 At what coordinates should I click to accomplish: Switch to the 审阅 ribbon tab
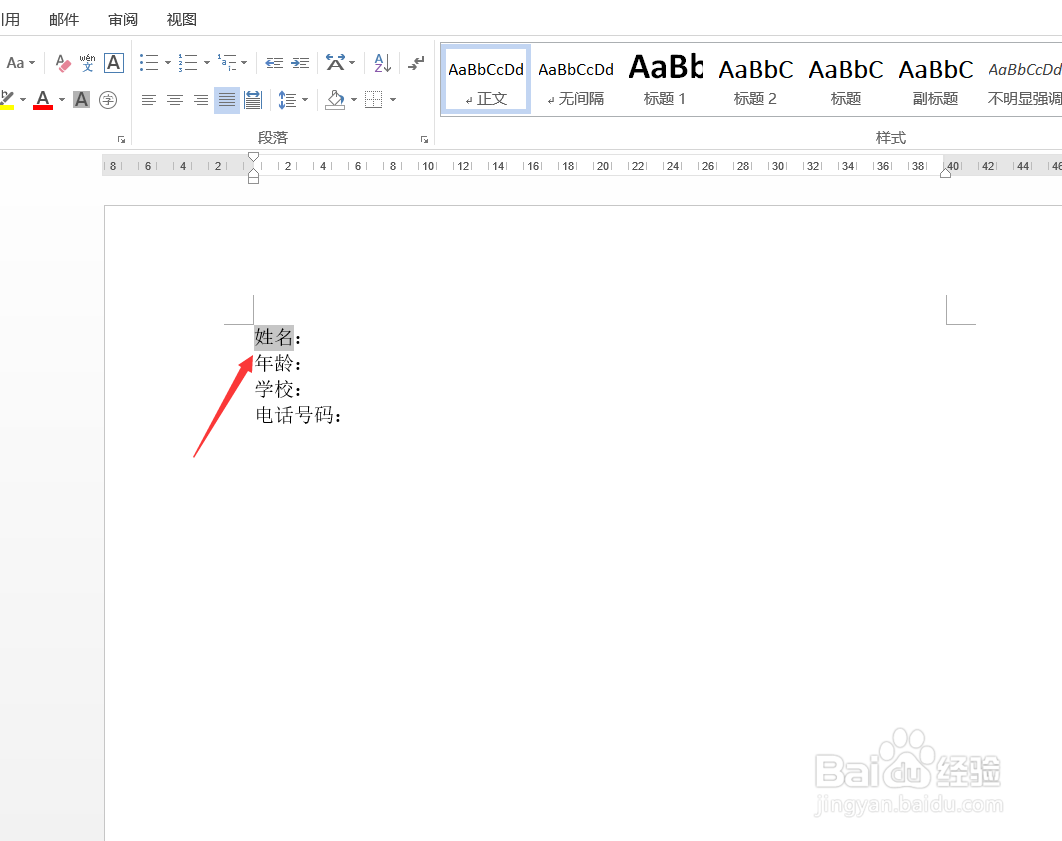click(122, 19)
